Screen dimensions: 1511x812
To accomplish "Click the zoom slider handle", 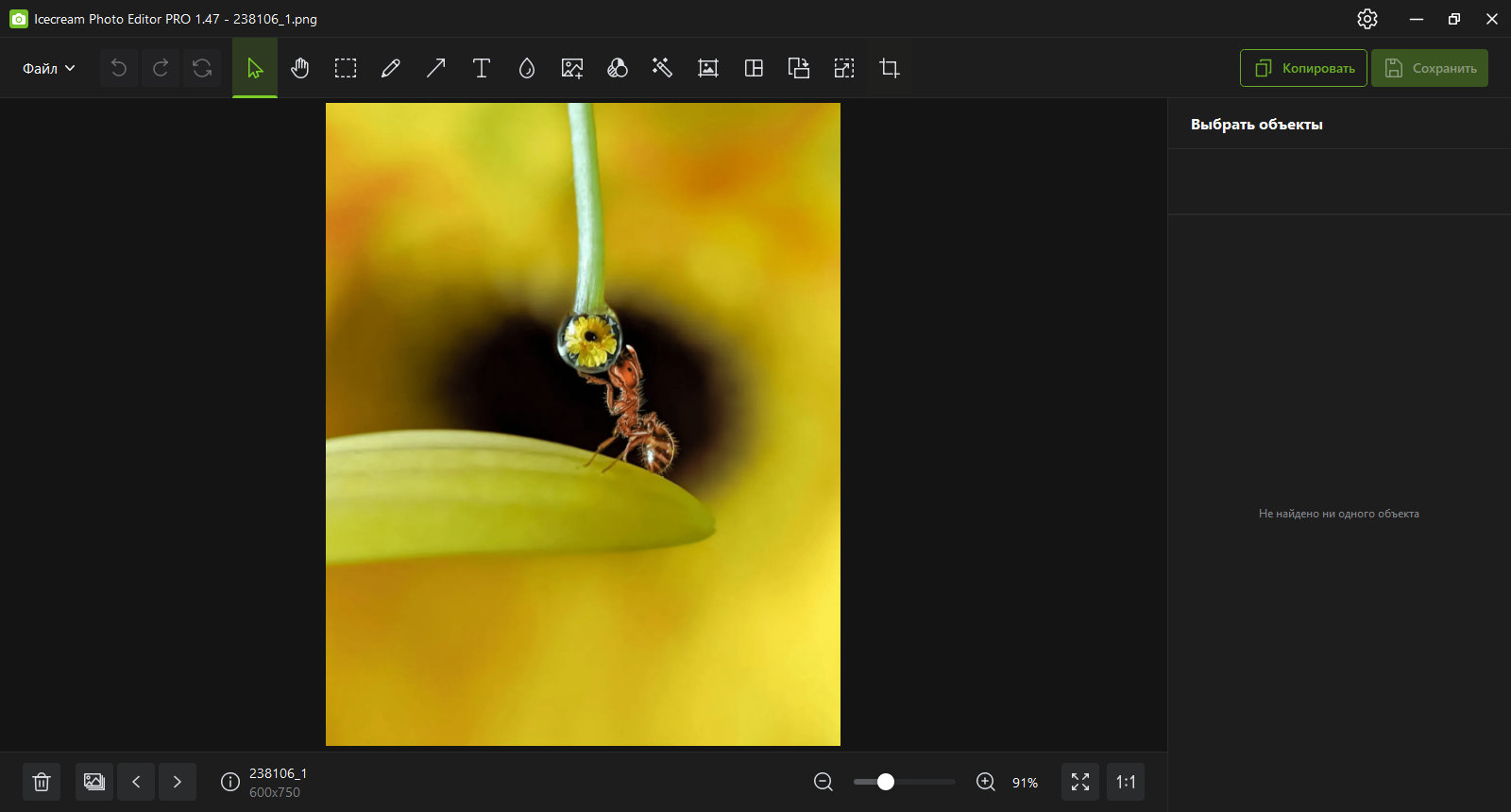I will (886, 782).
